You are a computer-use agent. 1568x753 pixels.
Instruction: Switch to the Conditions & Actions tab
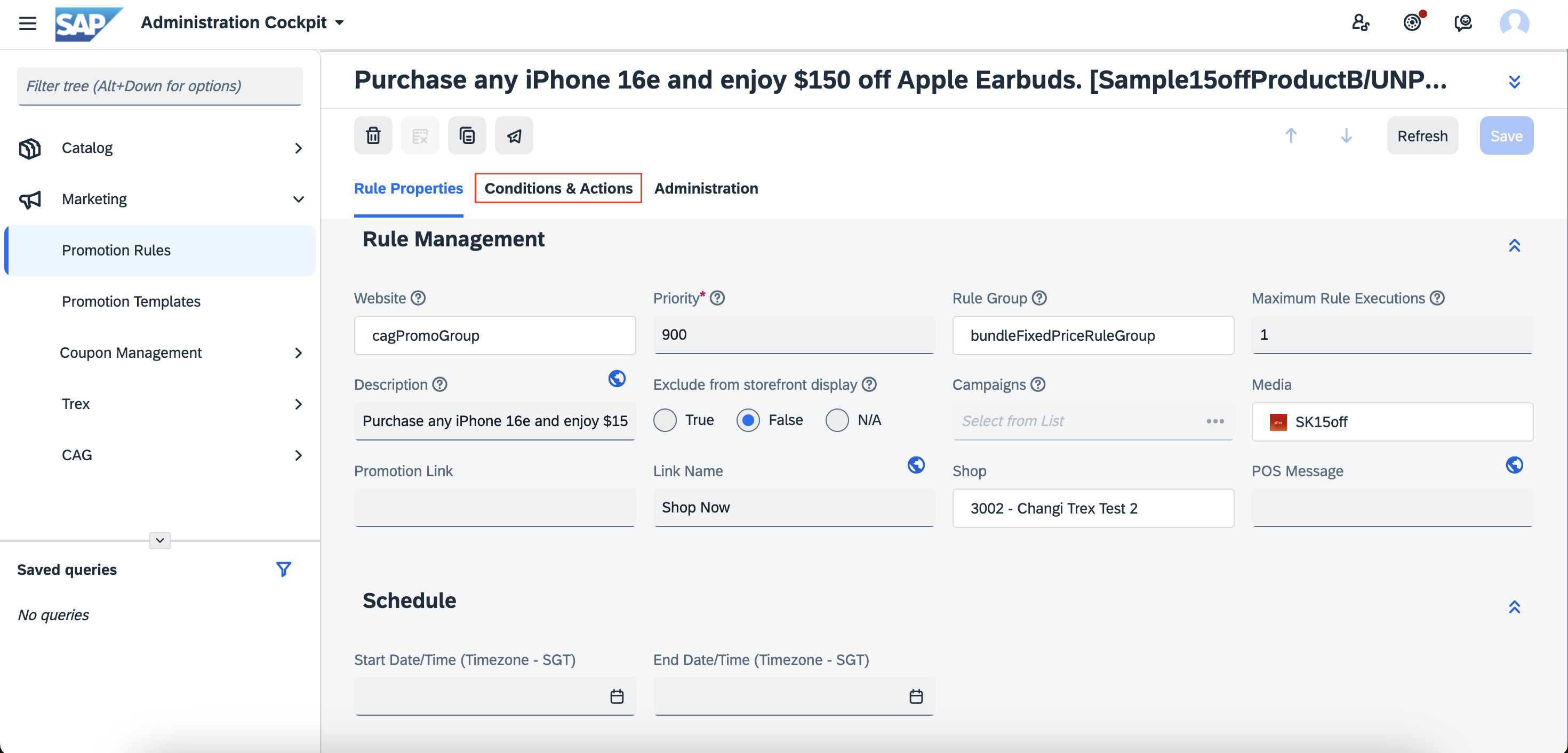point(558,188)
